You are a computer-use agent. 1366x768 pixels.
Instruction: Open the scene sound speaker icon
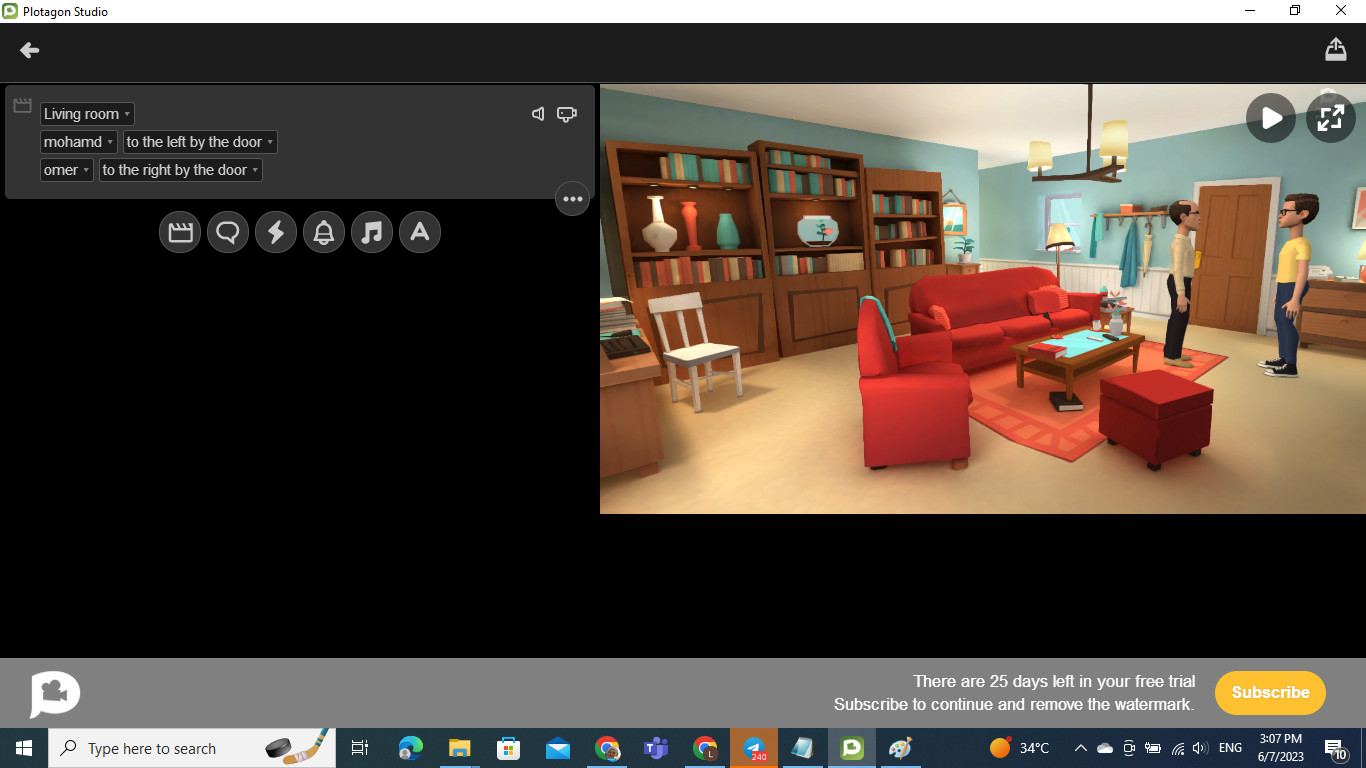click(538, 114)
